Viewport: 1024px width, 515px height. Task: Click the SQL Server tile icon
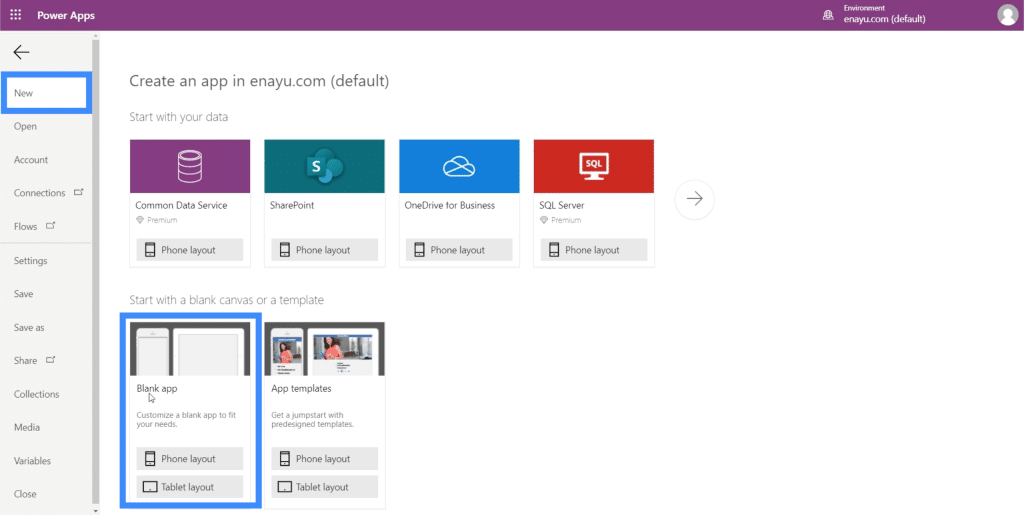[x=594, y=166]
